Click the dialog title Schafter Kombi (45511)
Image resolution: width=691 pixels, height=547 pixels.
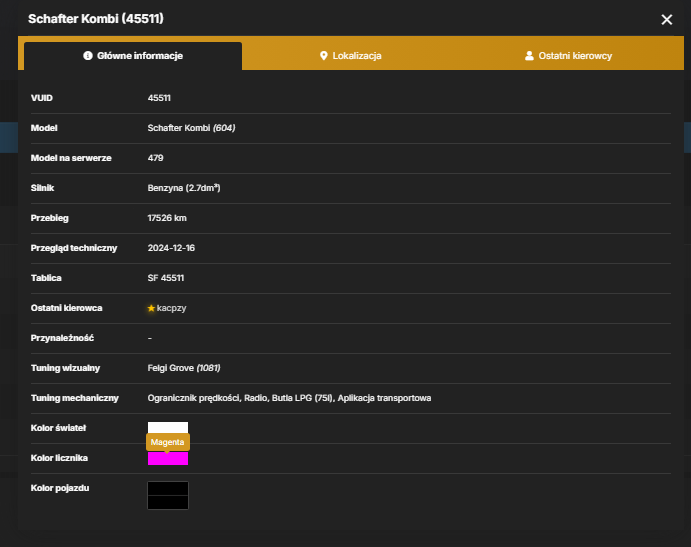96,19
